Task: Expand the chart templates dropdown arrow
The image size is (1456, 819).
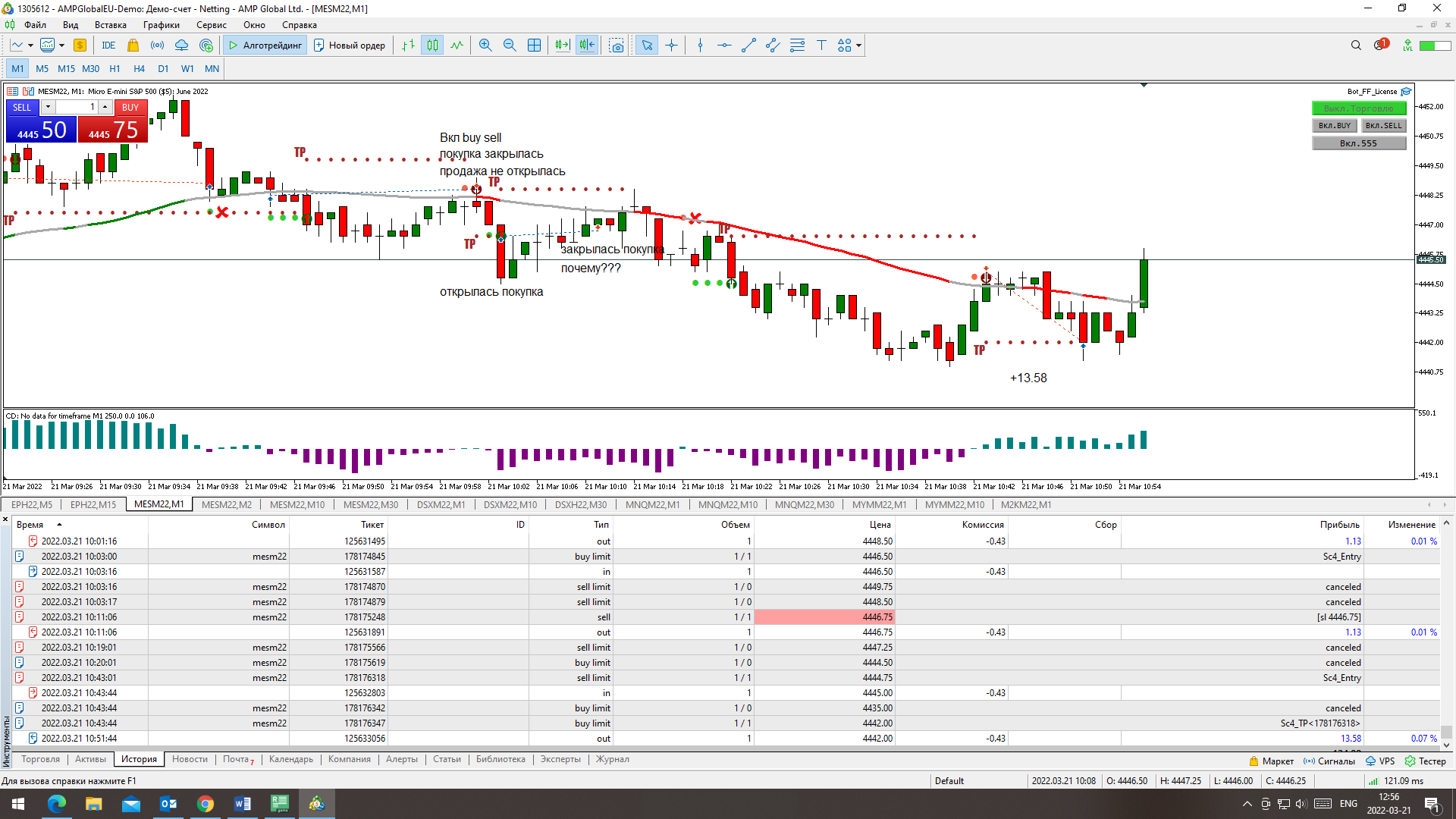Action: point(61,45)
